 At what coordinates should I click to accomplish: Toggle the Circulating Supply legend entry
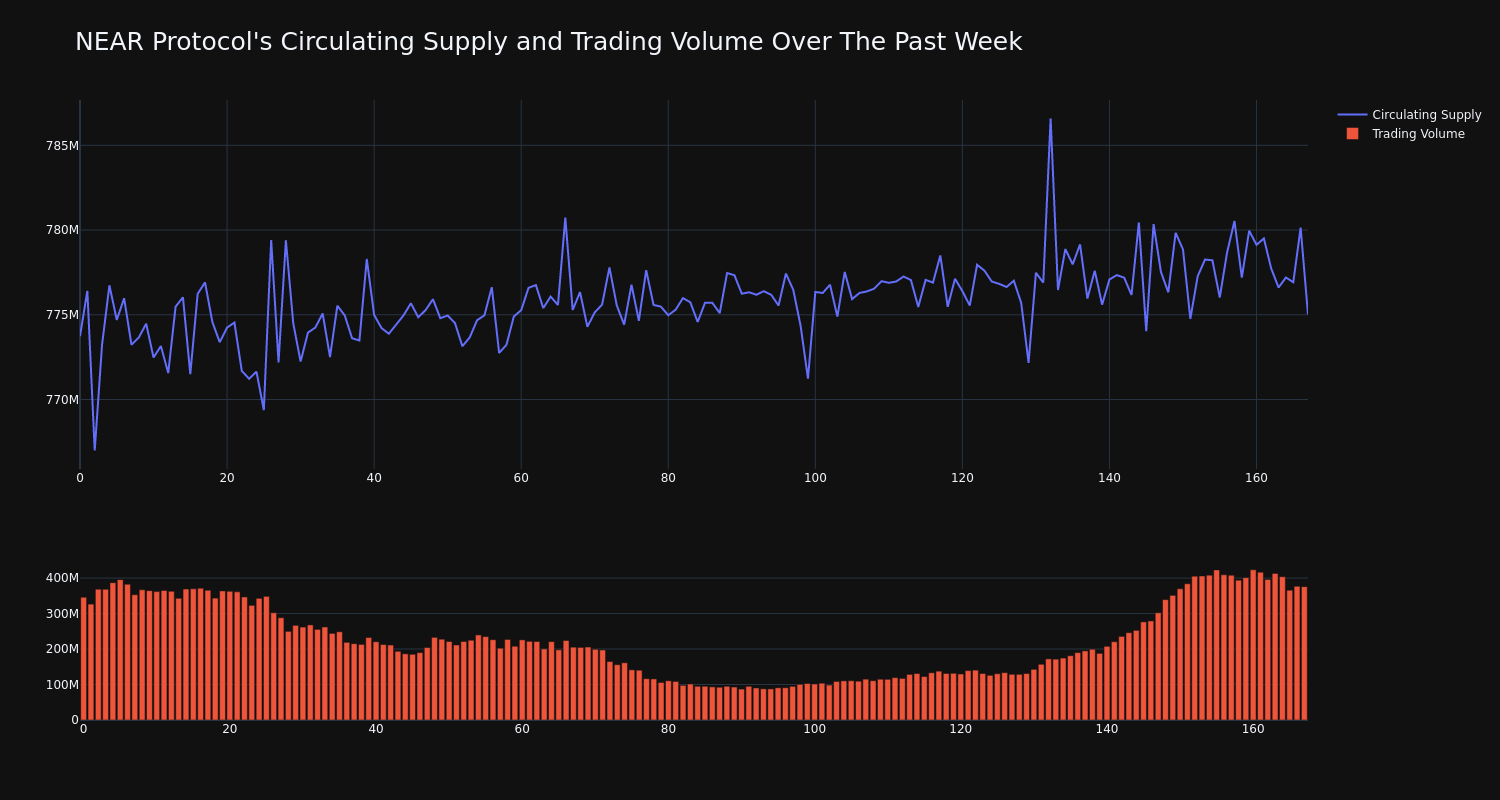click(x=1409, y=115)
